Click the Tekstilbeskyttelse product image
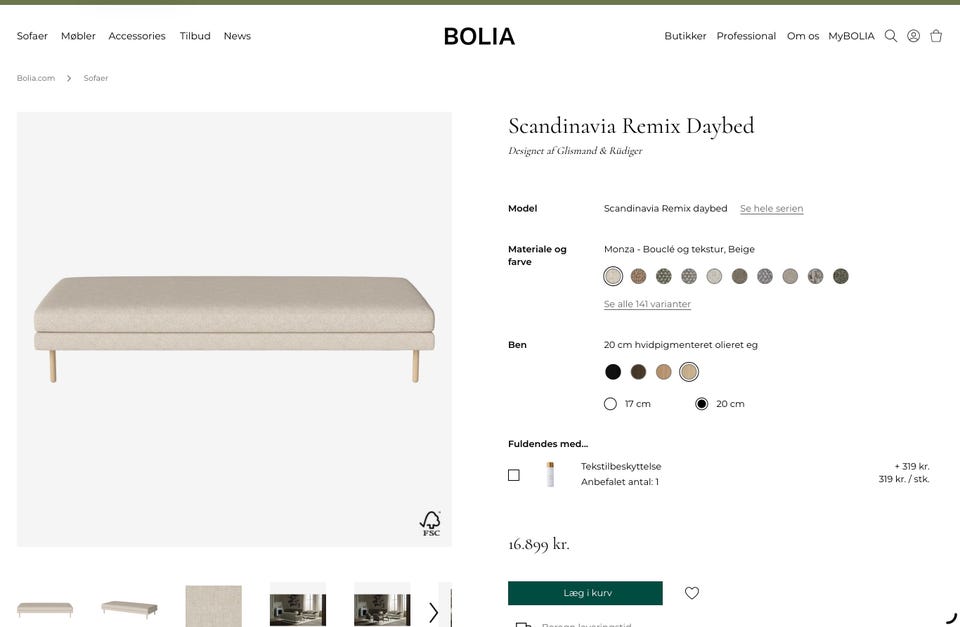This screenshot has height=627, width=960. [550, 474]
